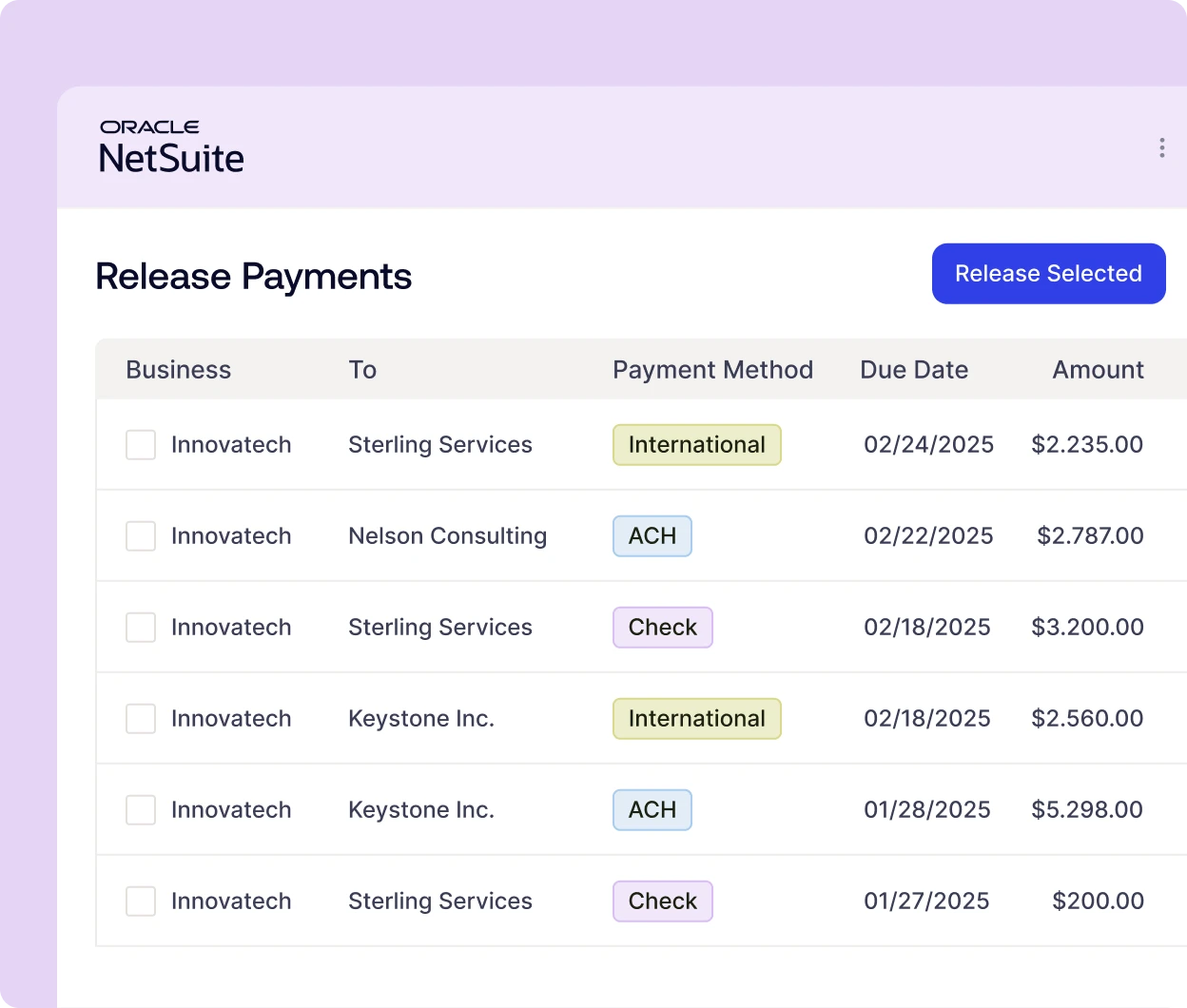
Task: Tick the checkbox for the $200.00 payment
Action: pyautogui.click(x=141, y=901)
